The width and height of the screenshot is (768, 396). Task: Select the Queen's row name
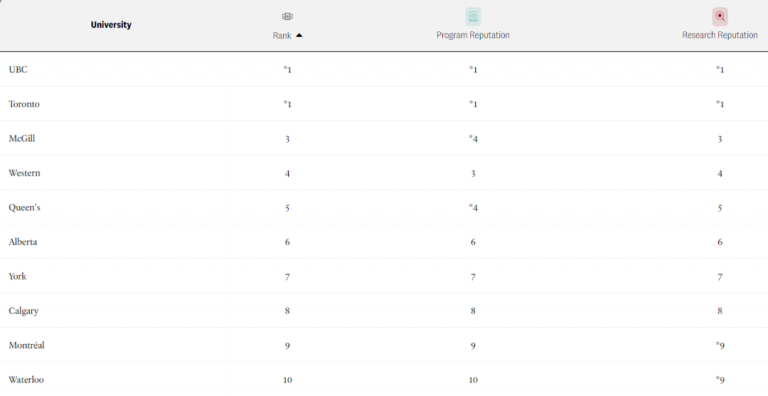point(24,207)
